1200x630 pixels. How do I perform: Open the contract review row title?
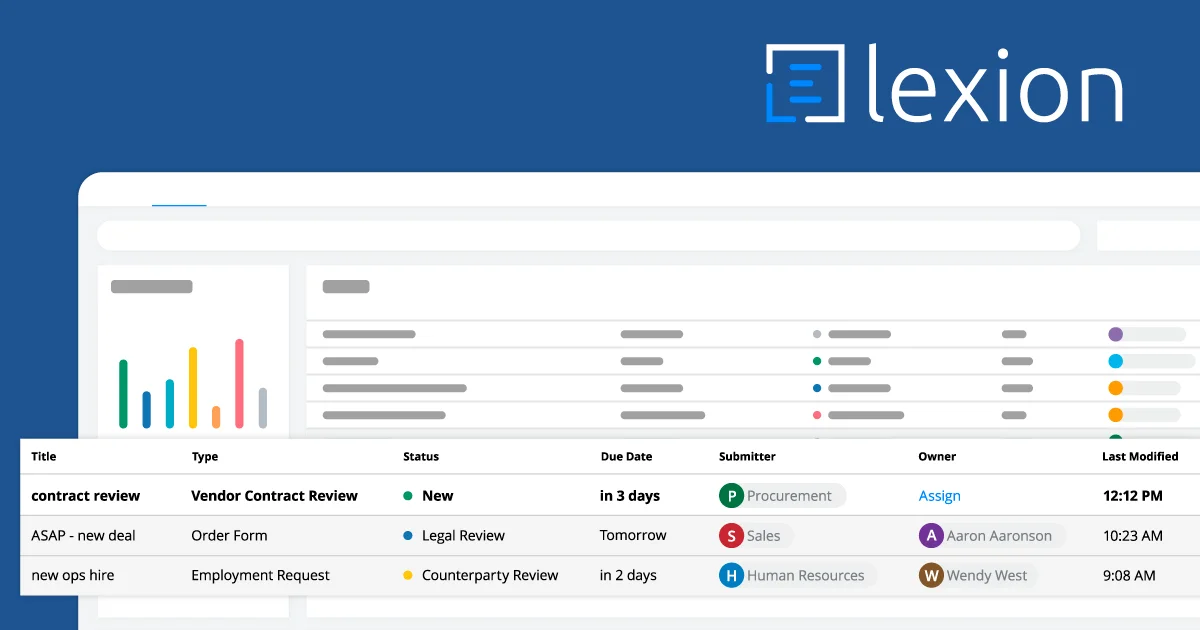[x=86, y=496]
